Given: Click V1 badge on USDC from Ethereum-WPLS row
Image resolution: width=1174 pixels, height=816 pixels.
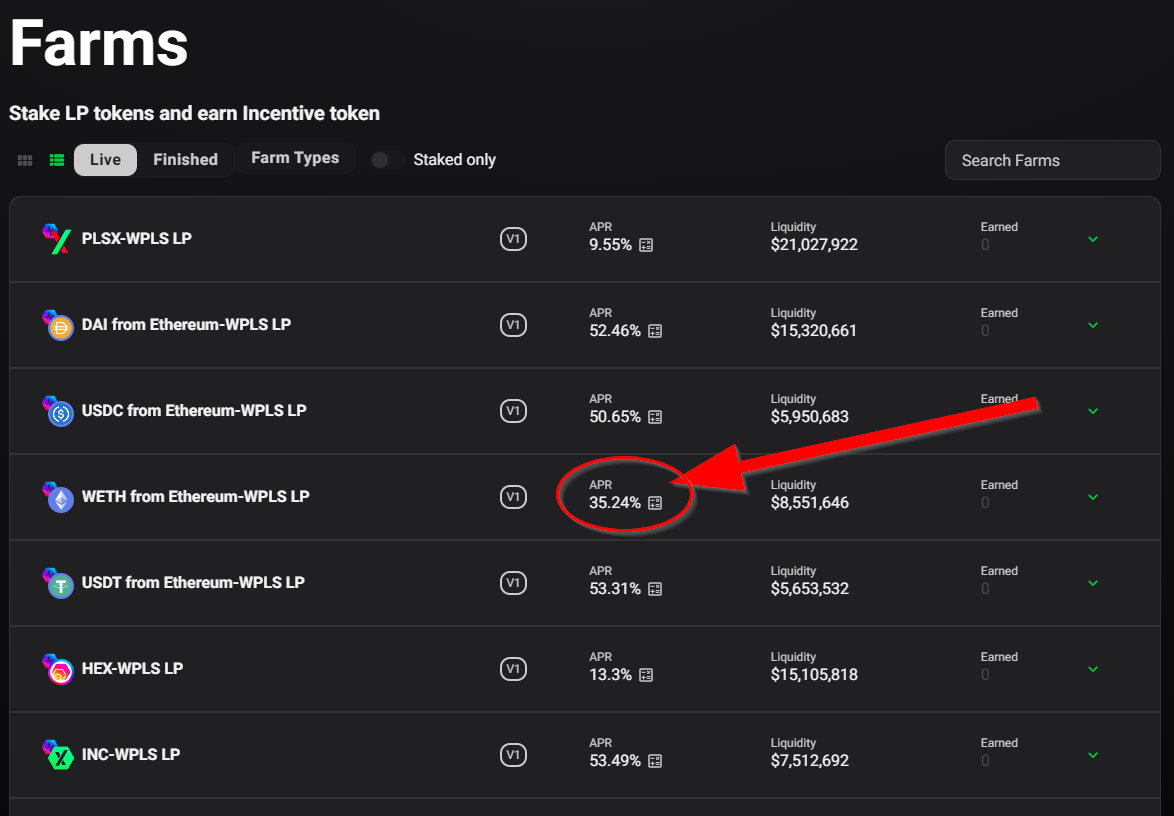Looking at the screenshot, I should 513,411.
